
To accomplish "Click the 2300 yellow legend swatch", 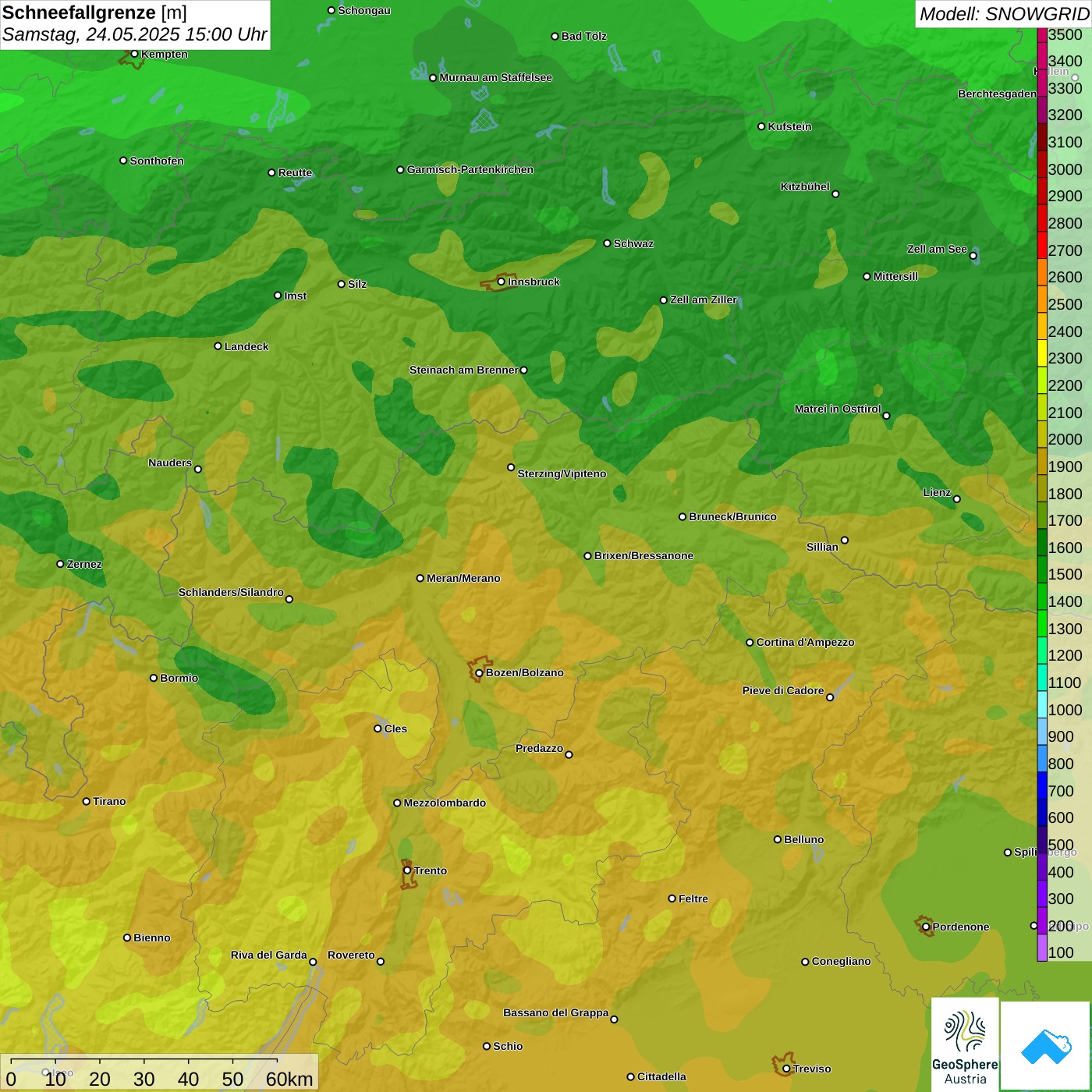I will (1042, 353).
